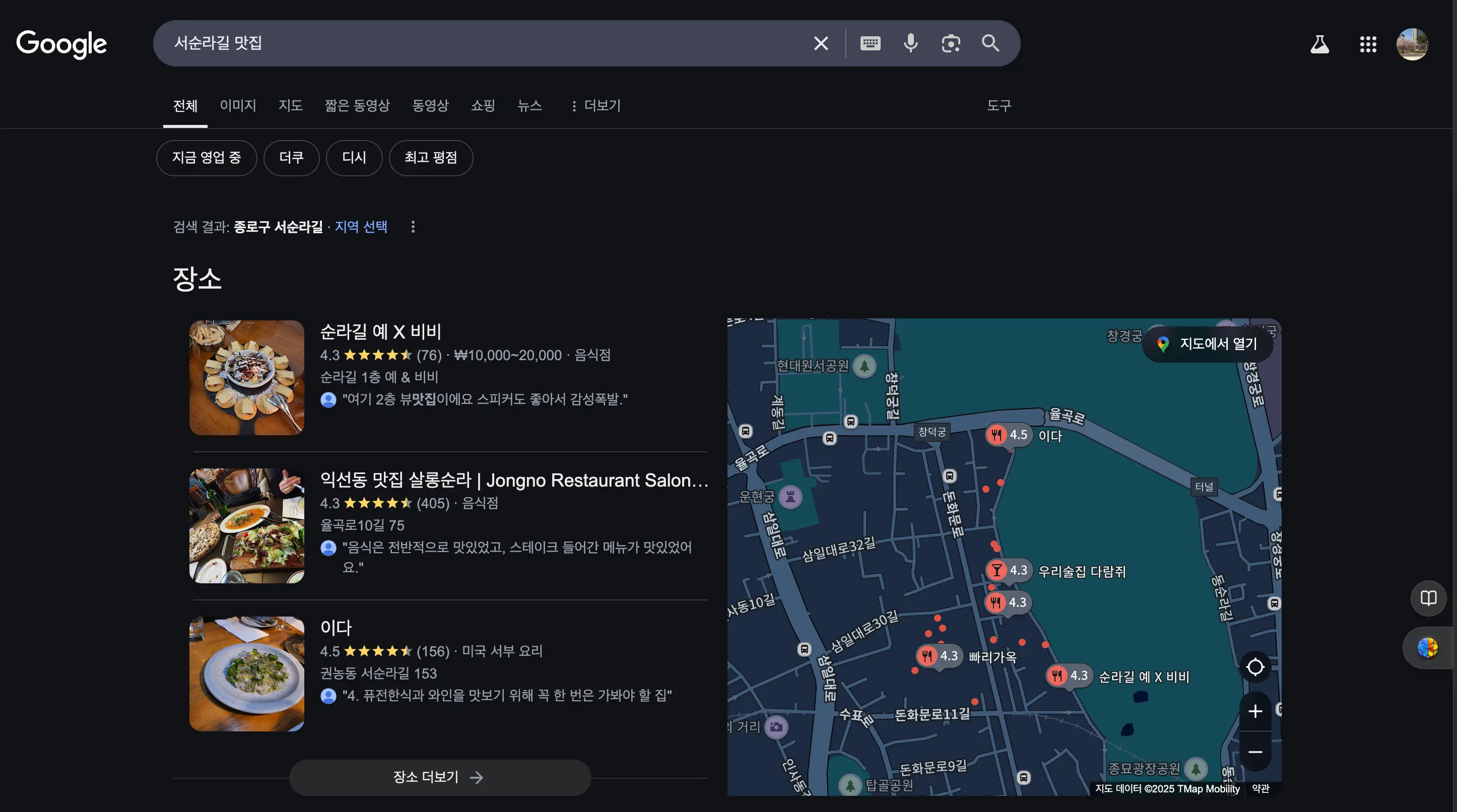Open the 순라길 예 X 비비 food photo
Screen dimensions: 1457x812
tap(246, 378)
